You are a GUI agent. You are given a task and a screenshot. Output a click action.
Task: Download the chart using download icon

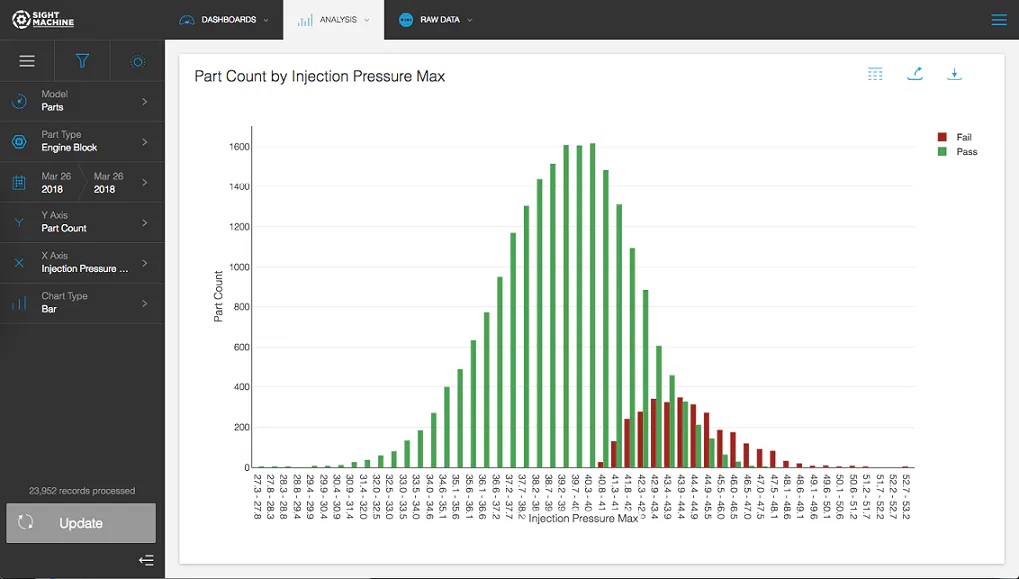pos(954,74)
